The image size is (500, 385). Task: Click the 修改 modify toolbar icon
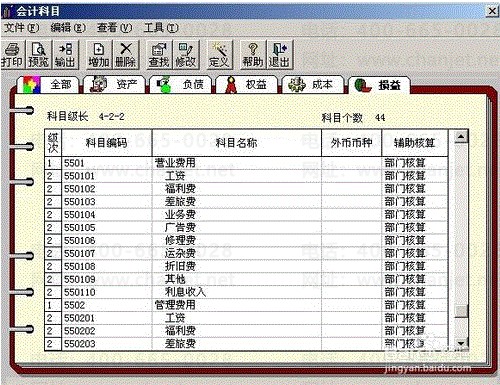pyautogui.click(x=186, y=55)
